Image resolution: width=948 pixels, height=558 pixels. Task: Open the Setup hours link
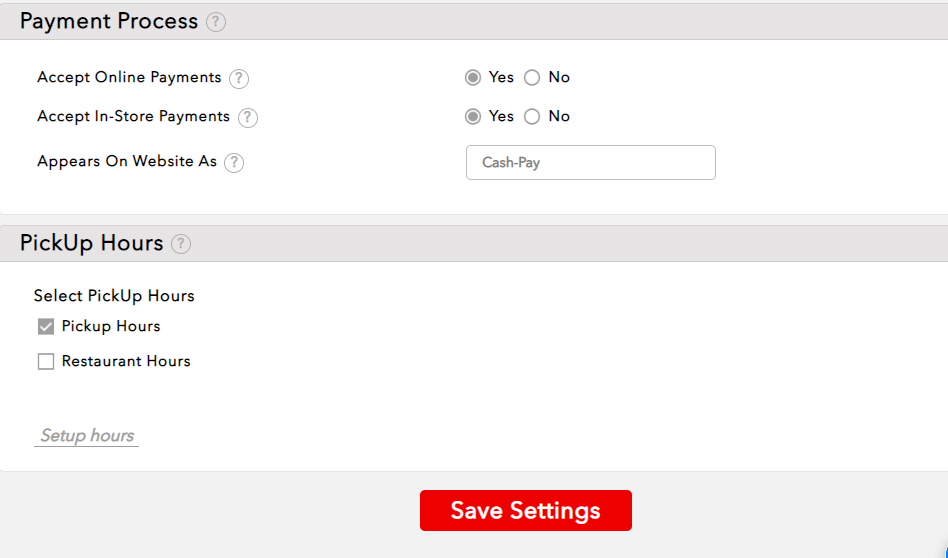87,436
